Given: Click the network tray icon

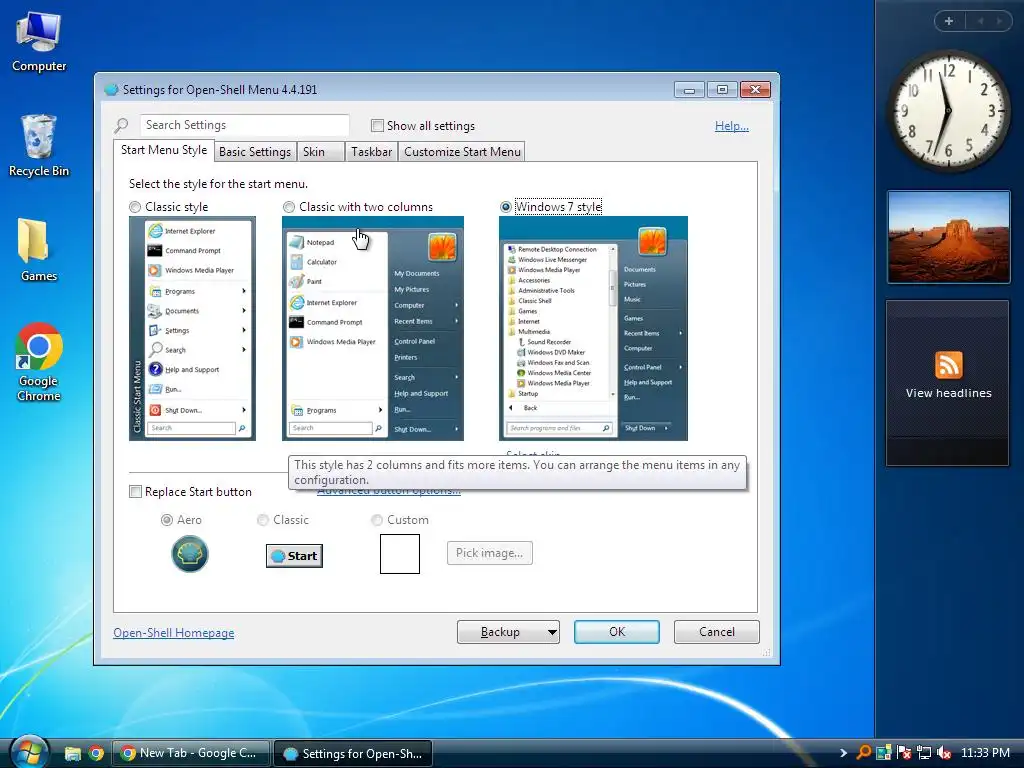Looking at the screenshot, I should point(924,753).
